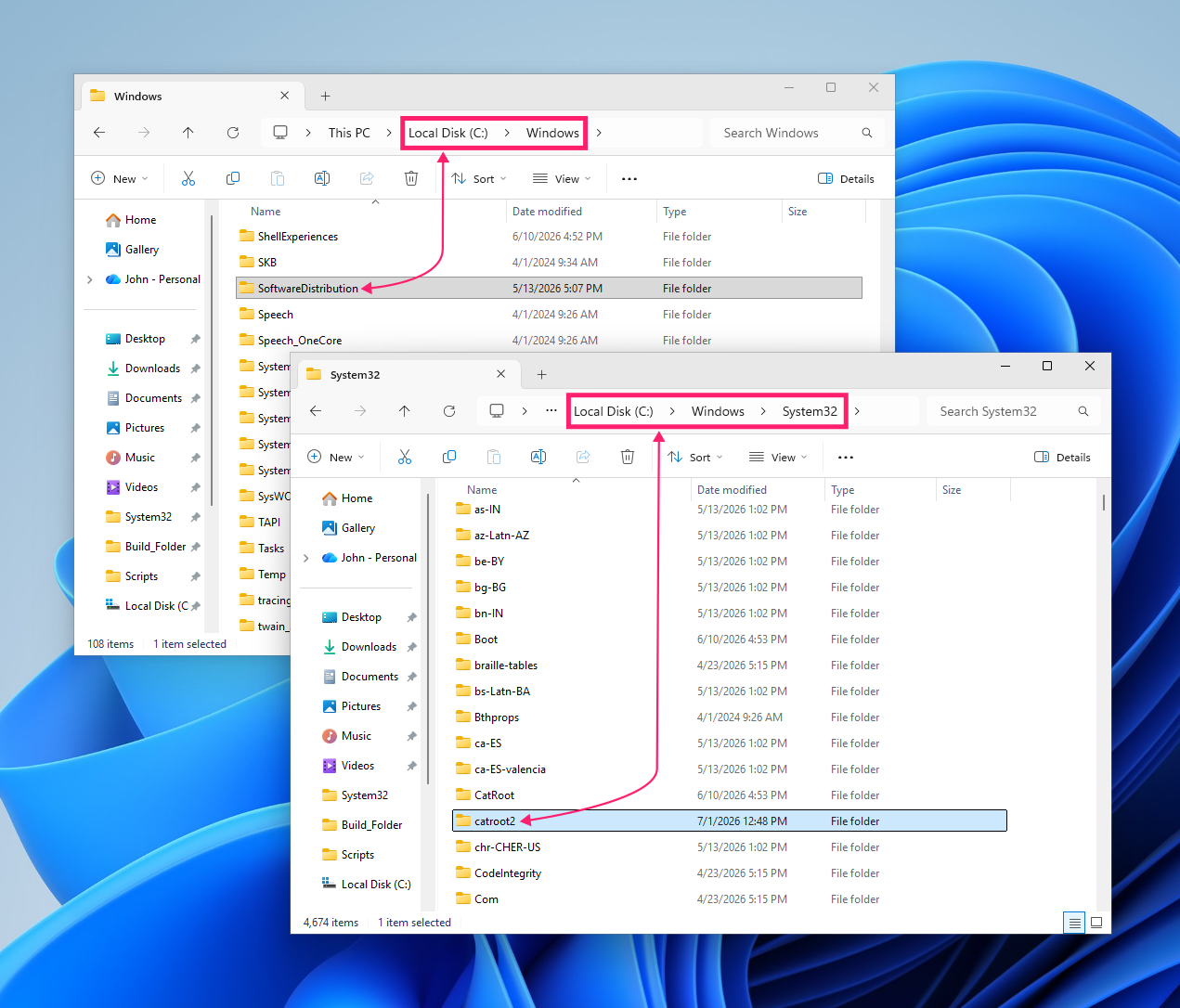
Task: Click Up arrow in Windows window
Action: (x=188, y=133)
